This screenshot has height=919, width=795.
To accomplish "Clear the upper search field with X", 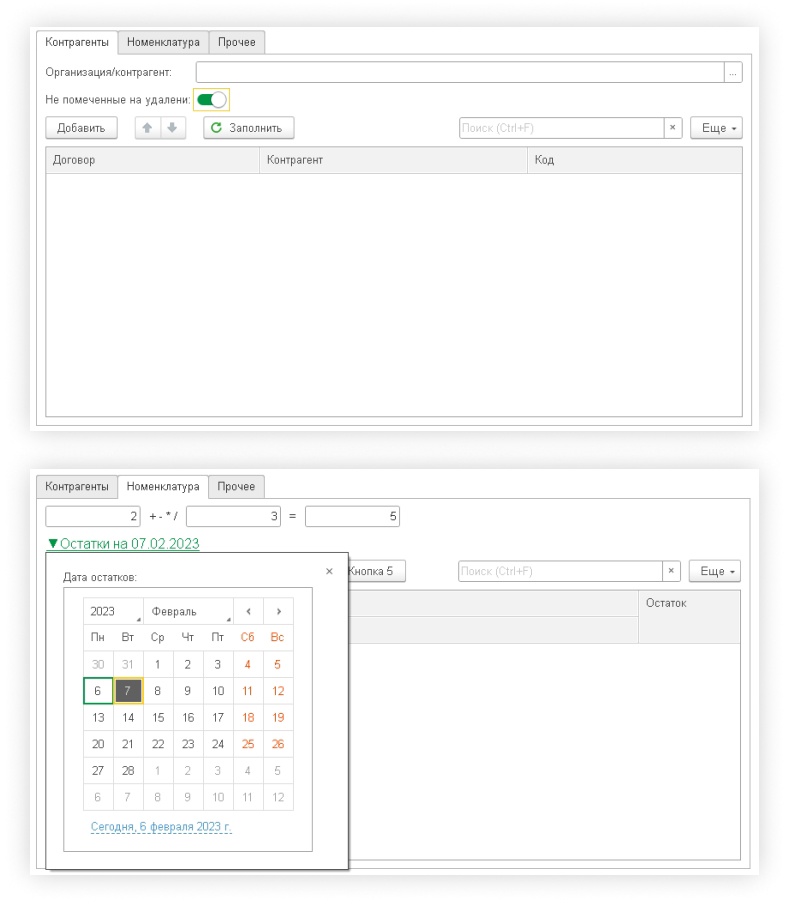I will click(673, 128).
